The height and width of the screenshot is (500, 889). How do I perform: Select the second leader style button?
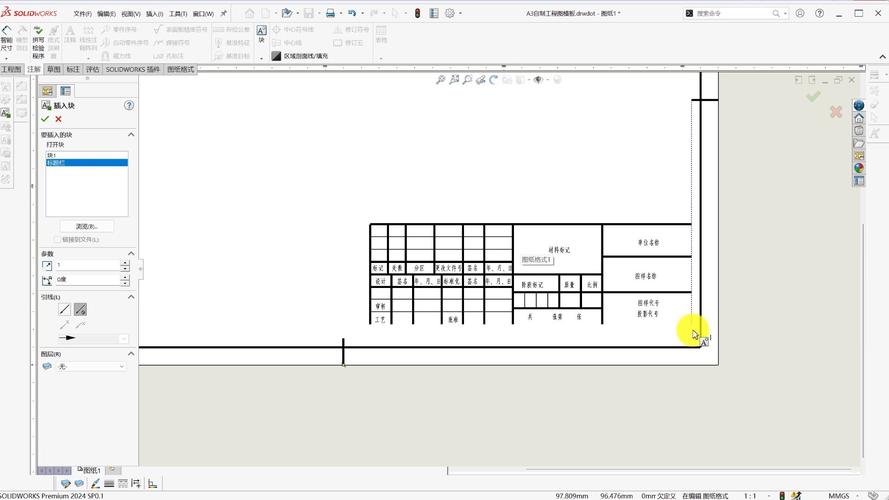tap(80, 310)
